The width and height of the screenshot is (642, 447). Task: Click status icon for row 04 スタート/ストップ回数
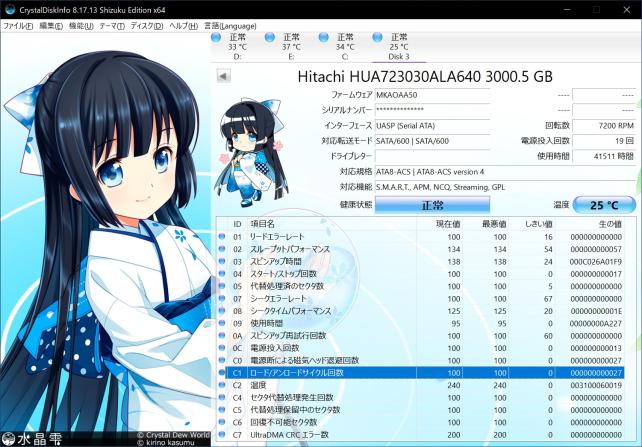[x=222, y=273]
